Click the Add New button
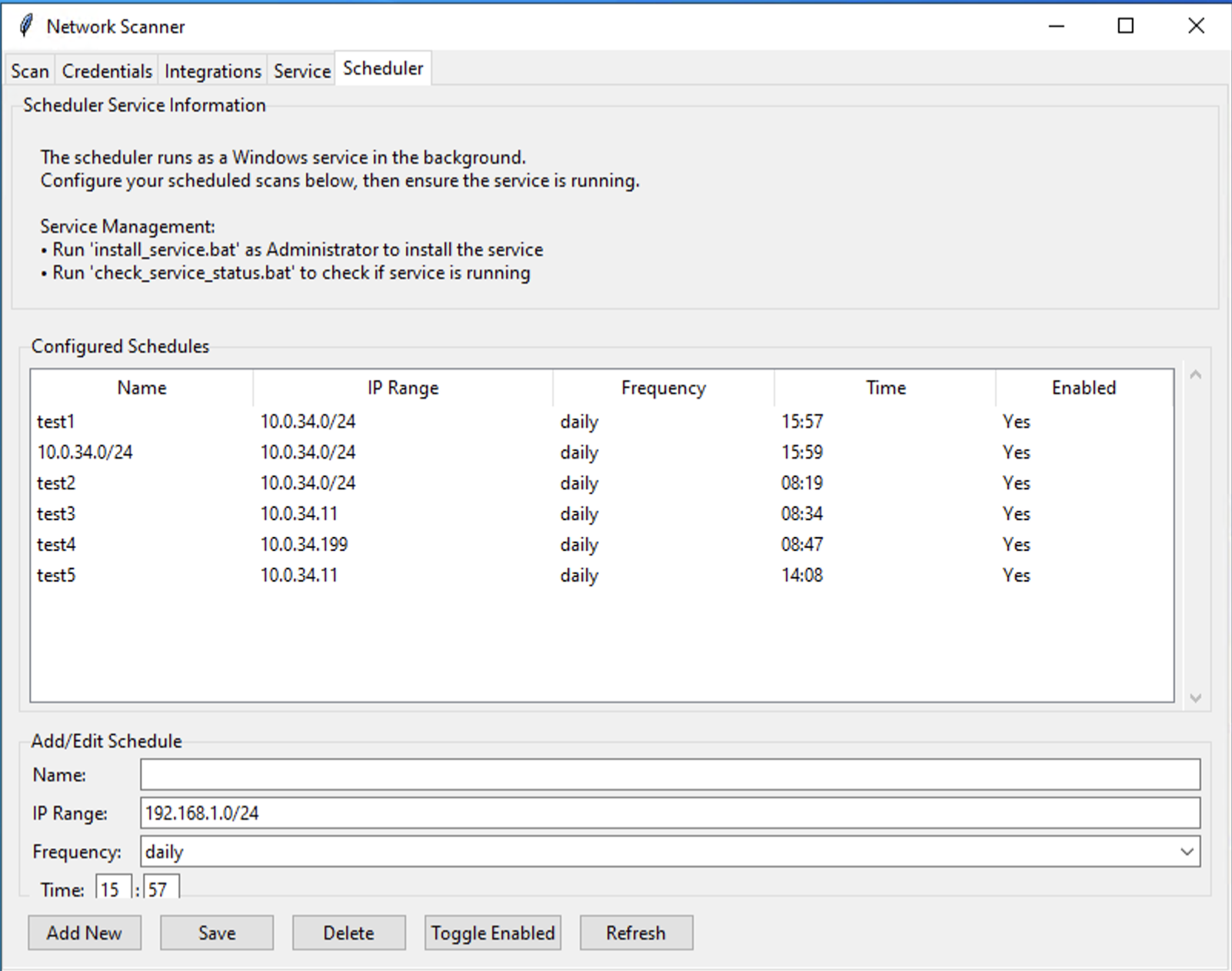This screenshot has height=971, width=1232. tap(84, 933)
